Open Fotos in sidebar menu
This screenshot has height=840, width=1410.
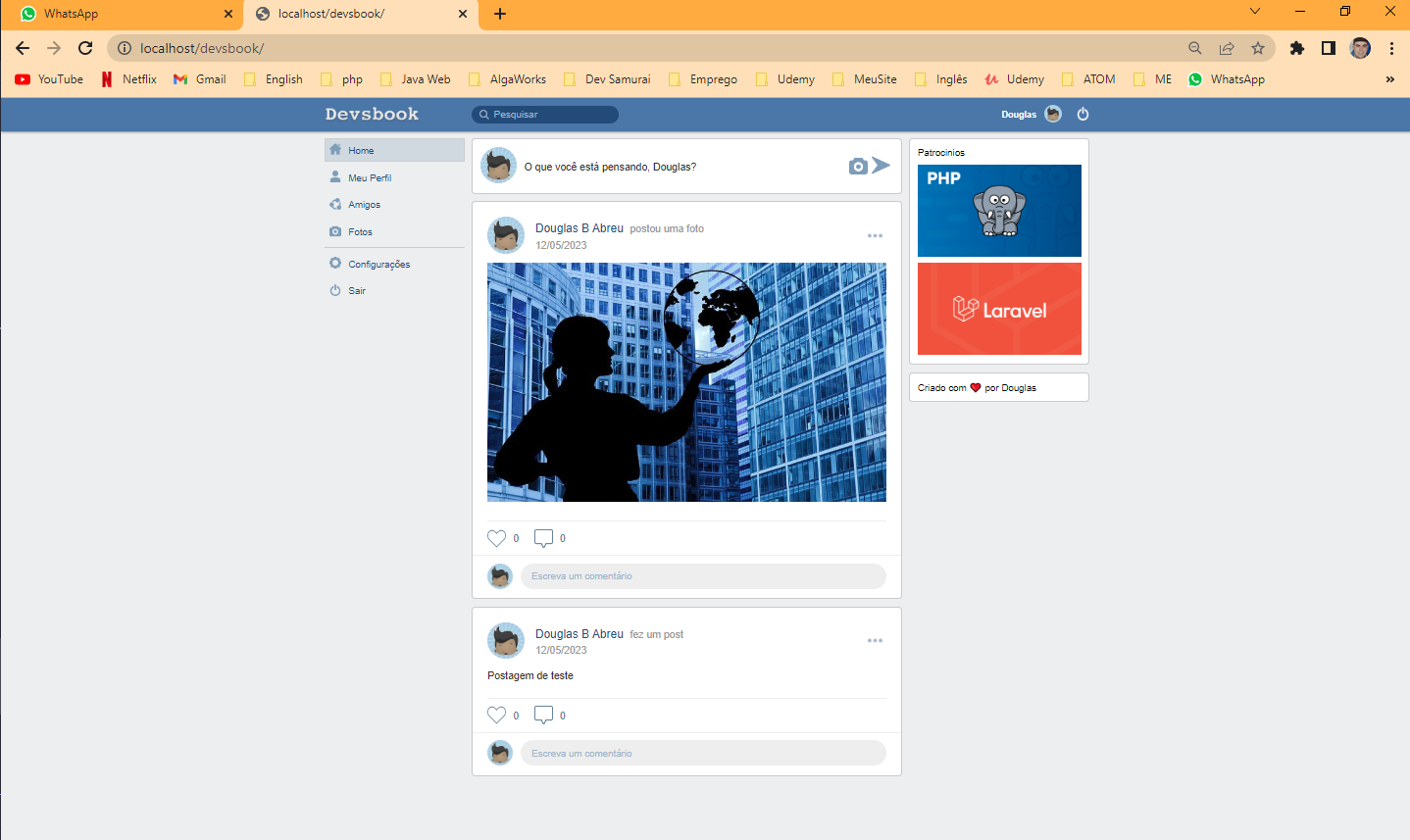click(360, 232)
